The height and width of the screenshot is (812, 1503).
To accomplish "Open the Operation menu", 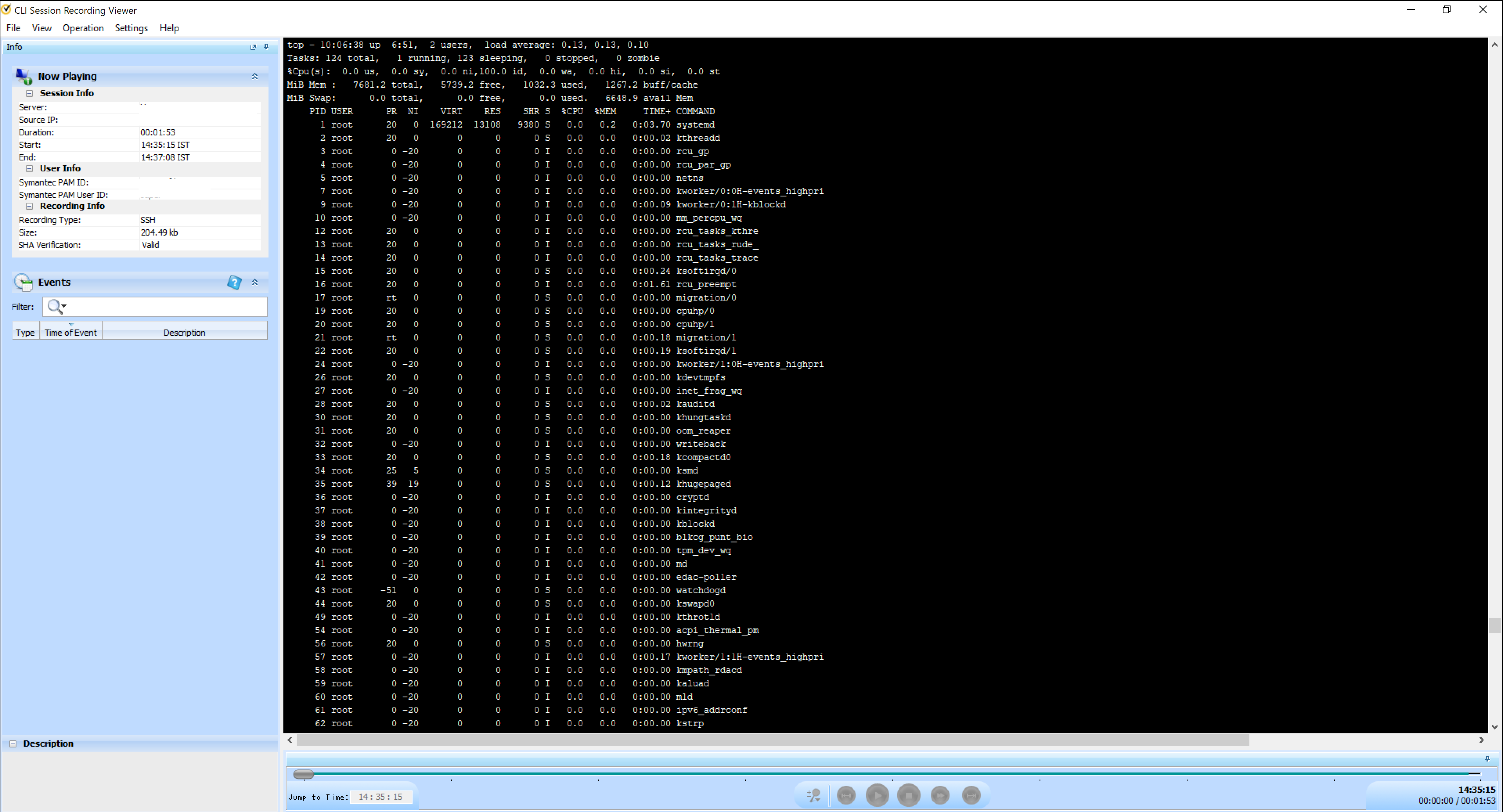I will (x=83, y=28).
